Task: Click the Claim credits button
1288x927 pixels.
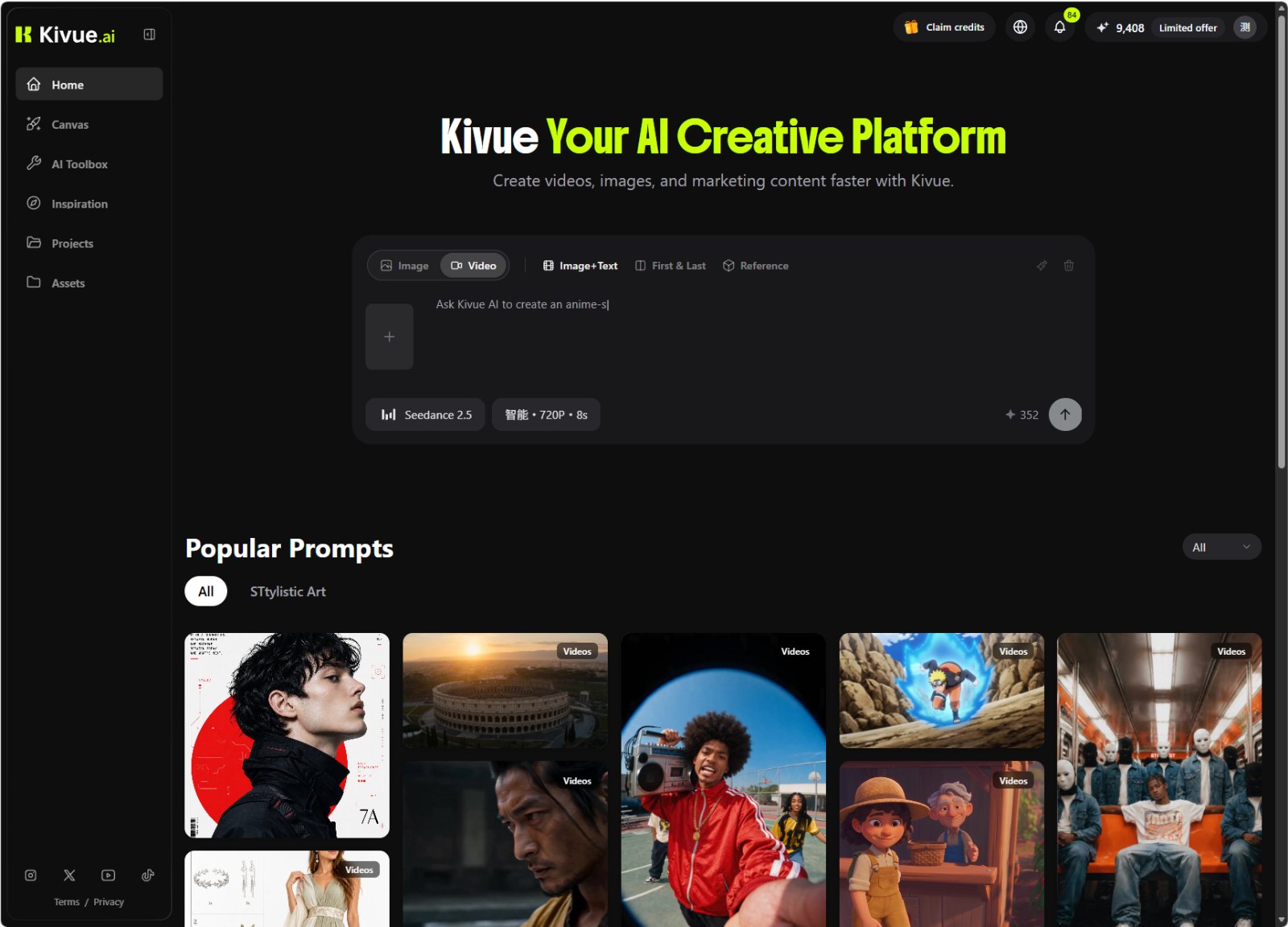Action: coord(944,27)
